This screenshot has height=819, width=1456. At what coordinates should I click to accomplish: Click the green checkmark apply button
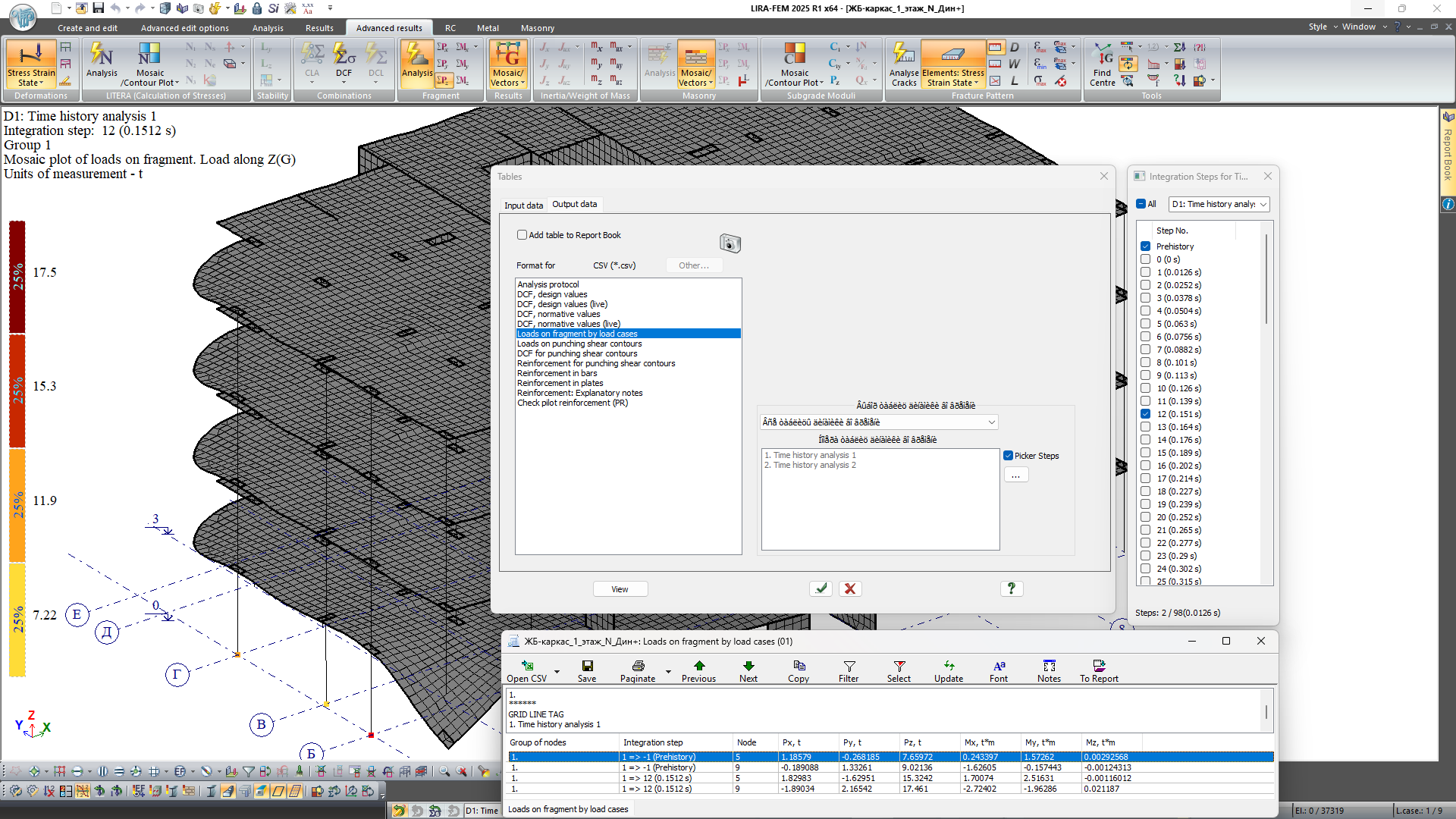(x=821, y=588)
